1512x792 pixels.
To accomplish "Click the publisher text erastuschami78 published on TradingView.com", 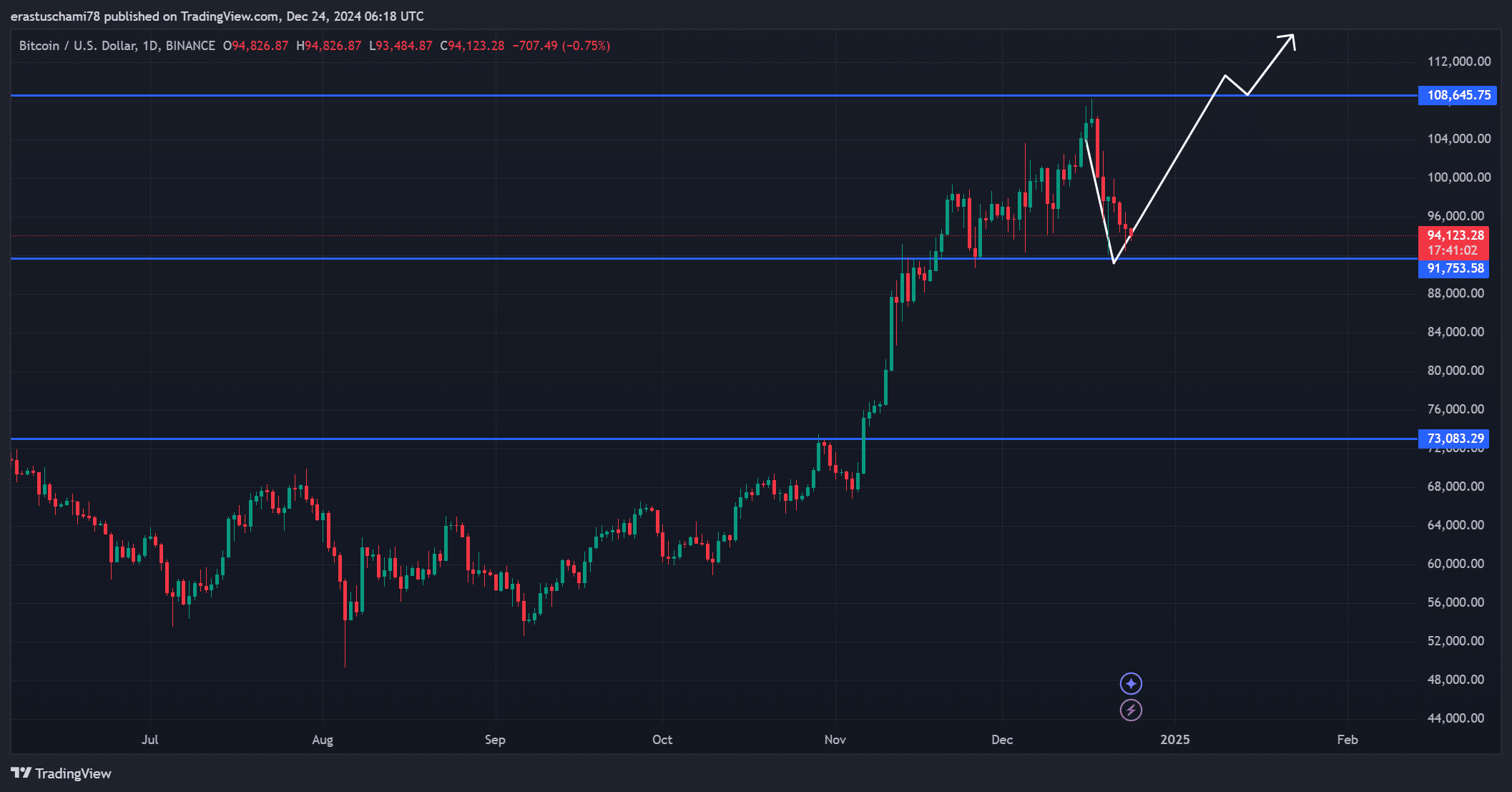I will point(145,16).
